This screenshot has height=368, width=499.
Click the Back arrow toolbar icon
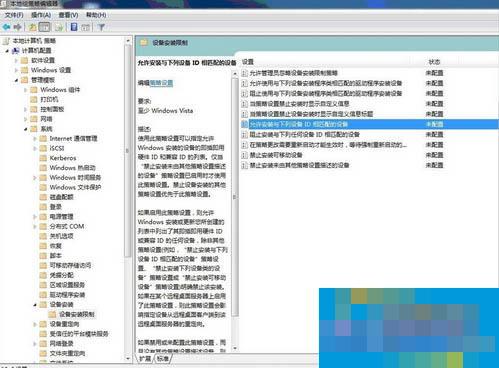click(x=6, y=27)
